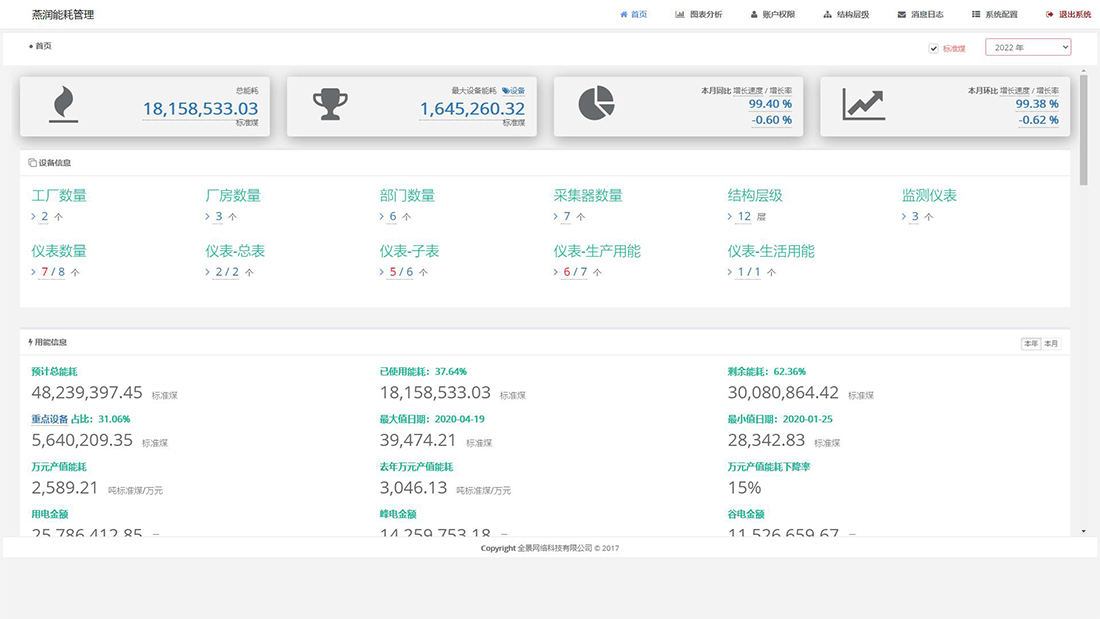Toggle the 标准煤 checkbox
The image size is (1100, 619).
pyautogui.click(x=934, y=48)
